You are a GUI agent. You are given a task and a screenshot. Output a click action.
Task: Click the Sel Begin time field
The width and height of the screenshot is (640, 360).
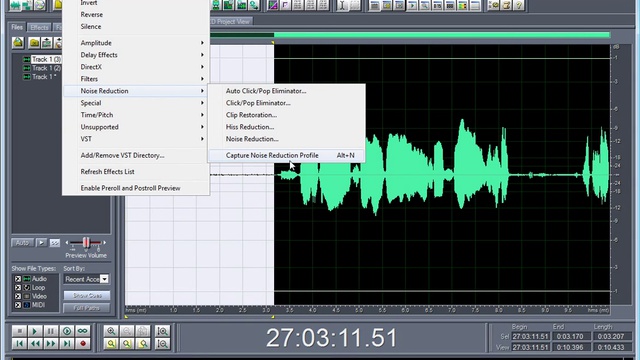pos(530,337)
